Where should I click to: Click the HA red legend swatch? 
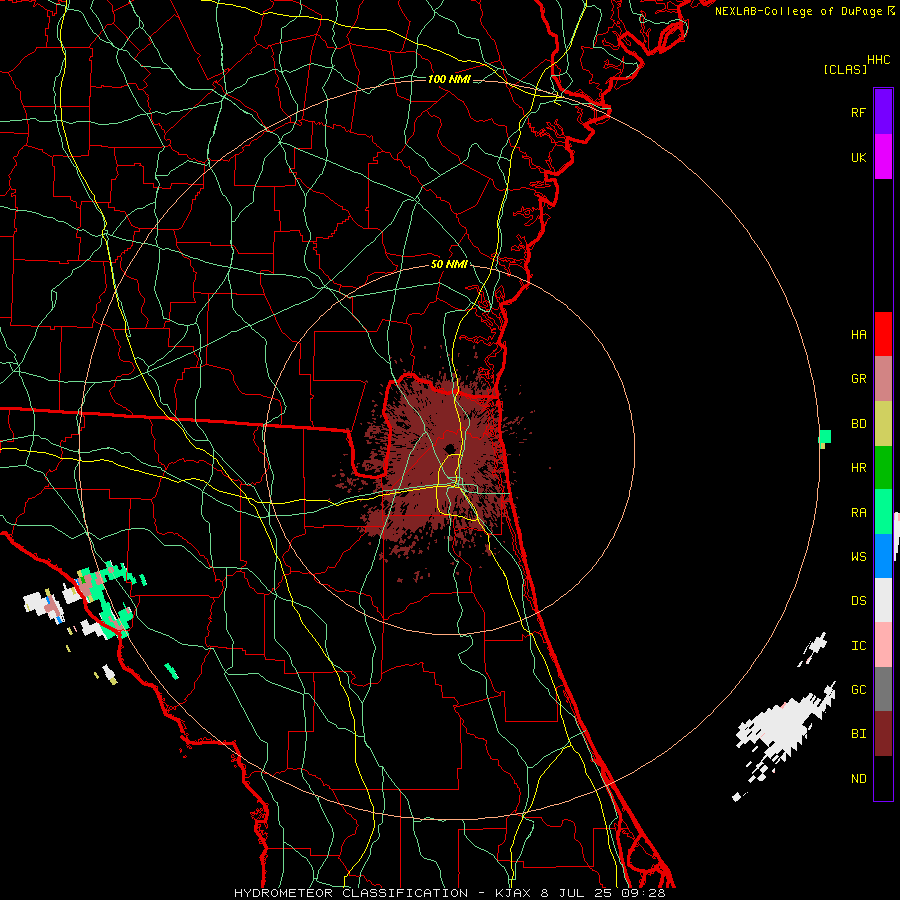pyautogui.click(x=883, y=334)
